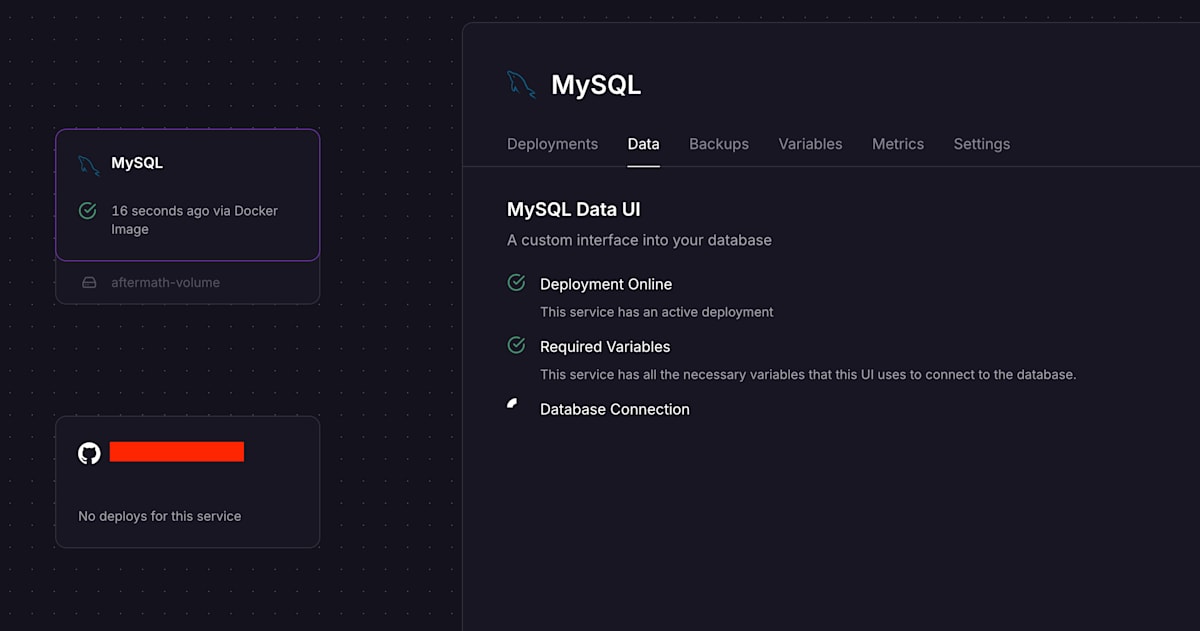
Task: Click the MySQL dolphin icon in panel header
Action: pos(521,84)
